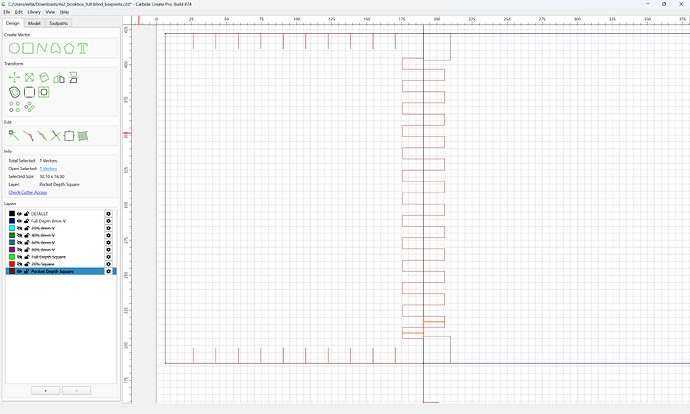690x414 pixels.
Task: Open the Library menu
Action: point(34,12)
